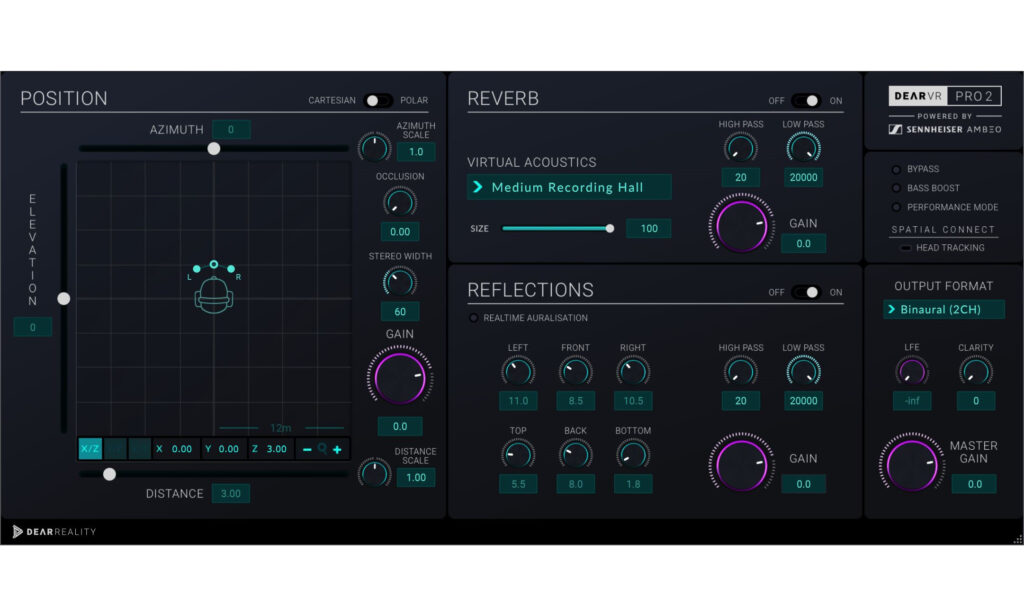The width and height of the screenshot is (1024, 614).
Task: Click the Master Gain knob
Action: coord(912,464)
